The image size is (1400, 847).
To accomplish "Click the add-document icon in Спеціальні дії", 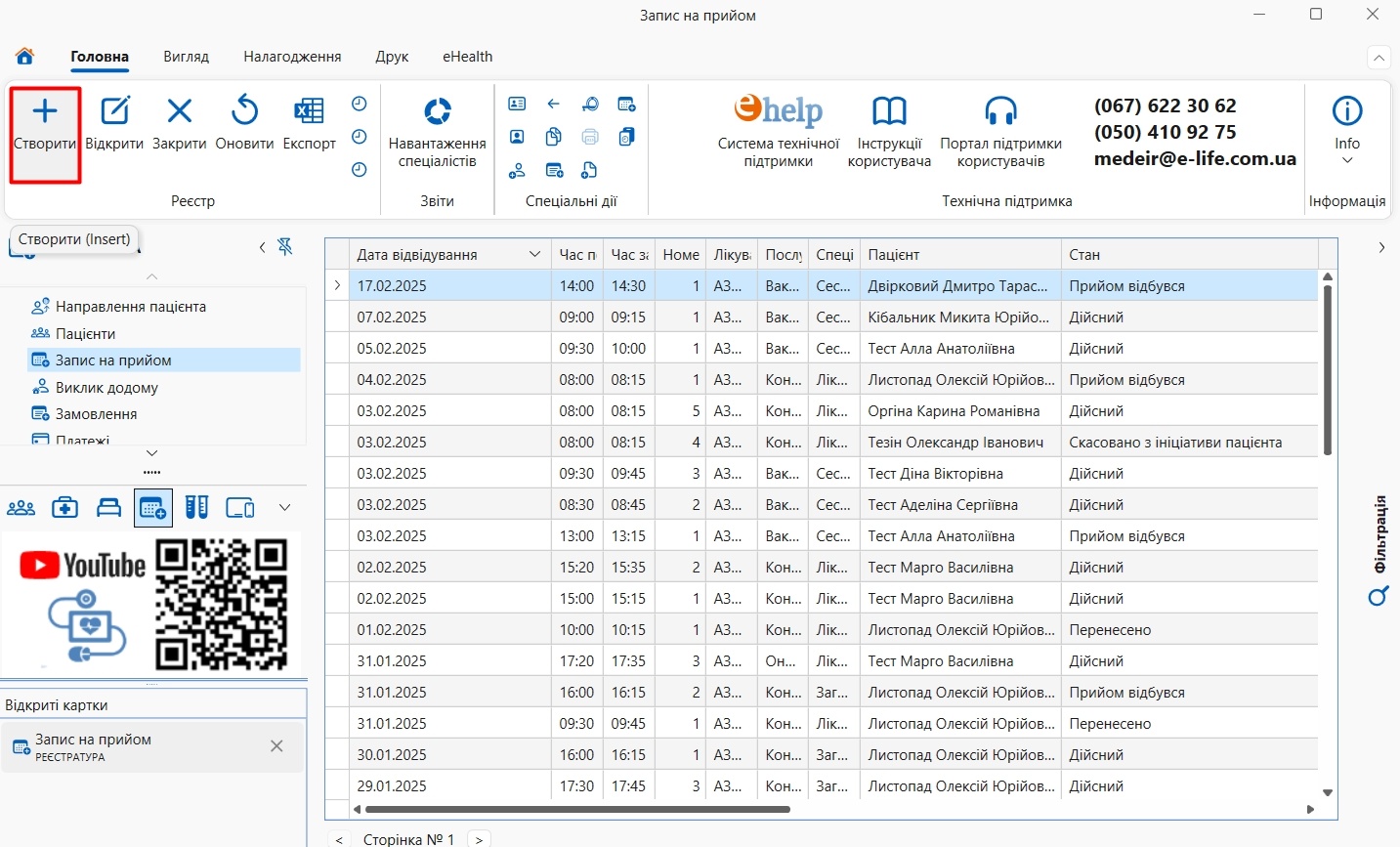I will click(589, 170).
